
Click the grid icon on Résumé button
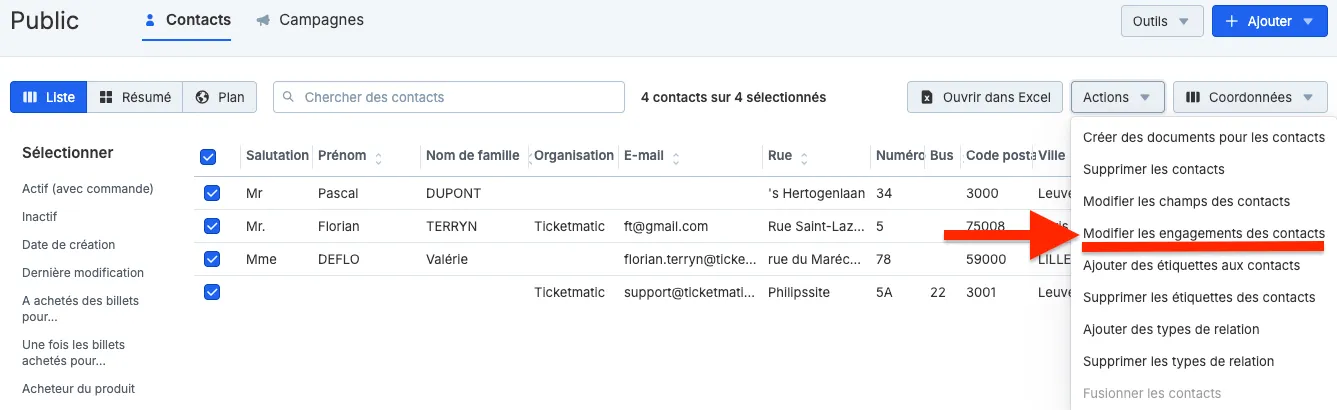coord(106,97)
